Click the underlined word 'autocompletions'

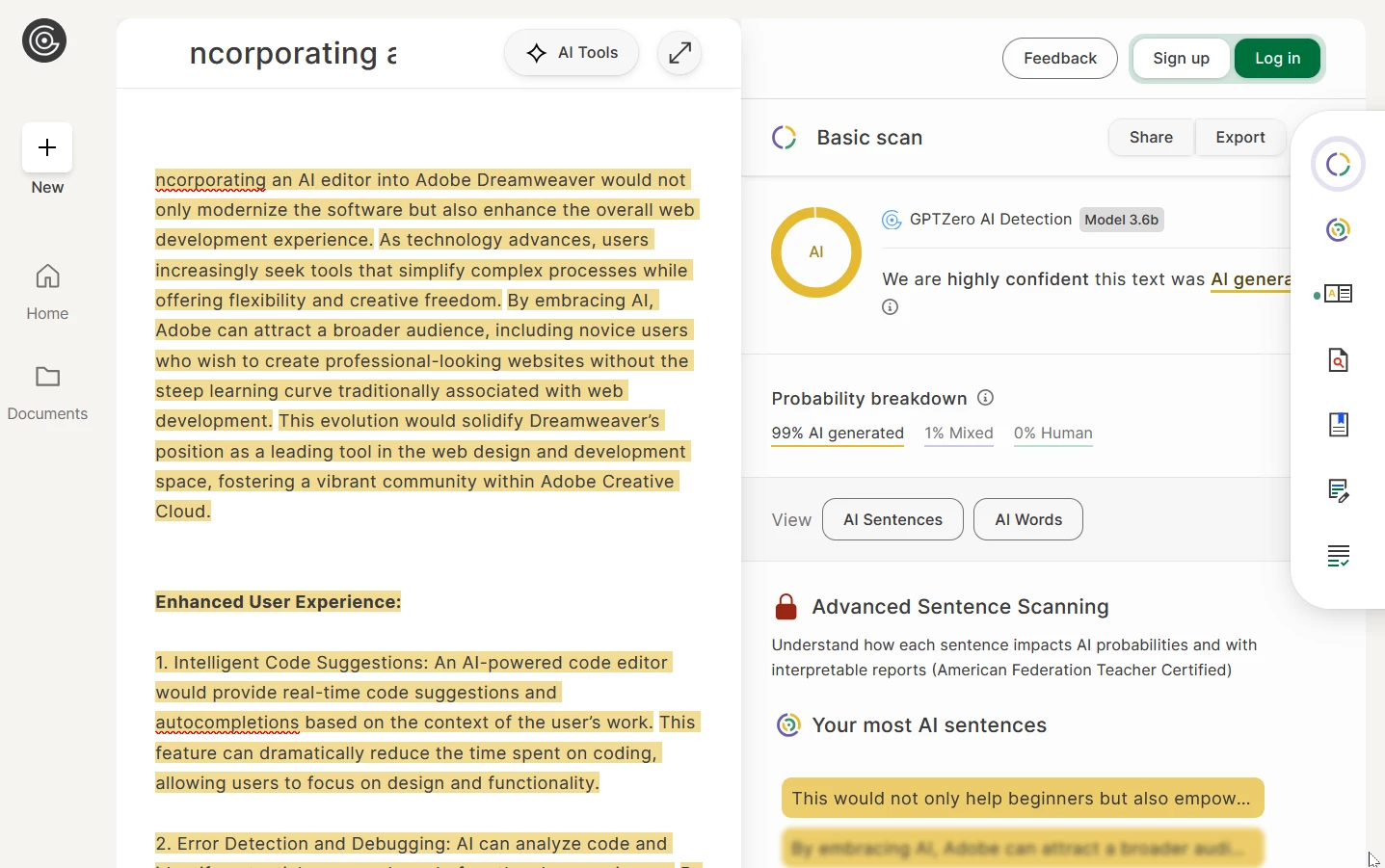point(227,723)
